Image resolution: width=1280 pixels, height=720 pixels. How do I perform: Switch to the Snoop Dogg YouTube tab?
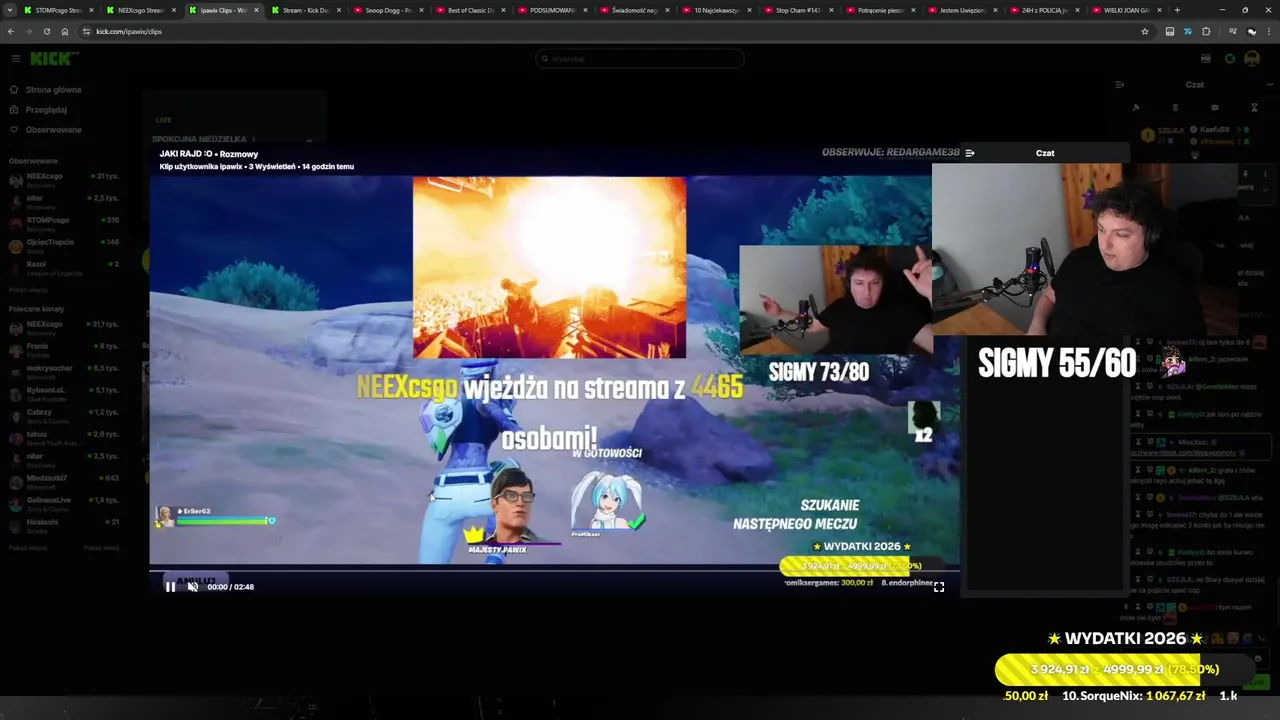(388, 10)
